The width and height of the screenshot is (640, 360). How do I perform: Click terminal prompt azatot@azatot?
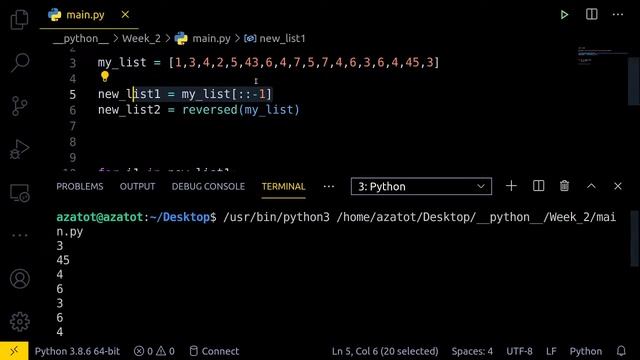100,217
